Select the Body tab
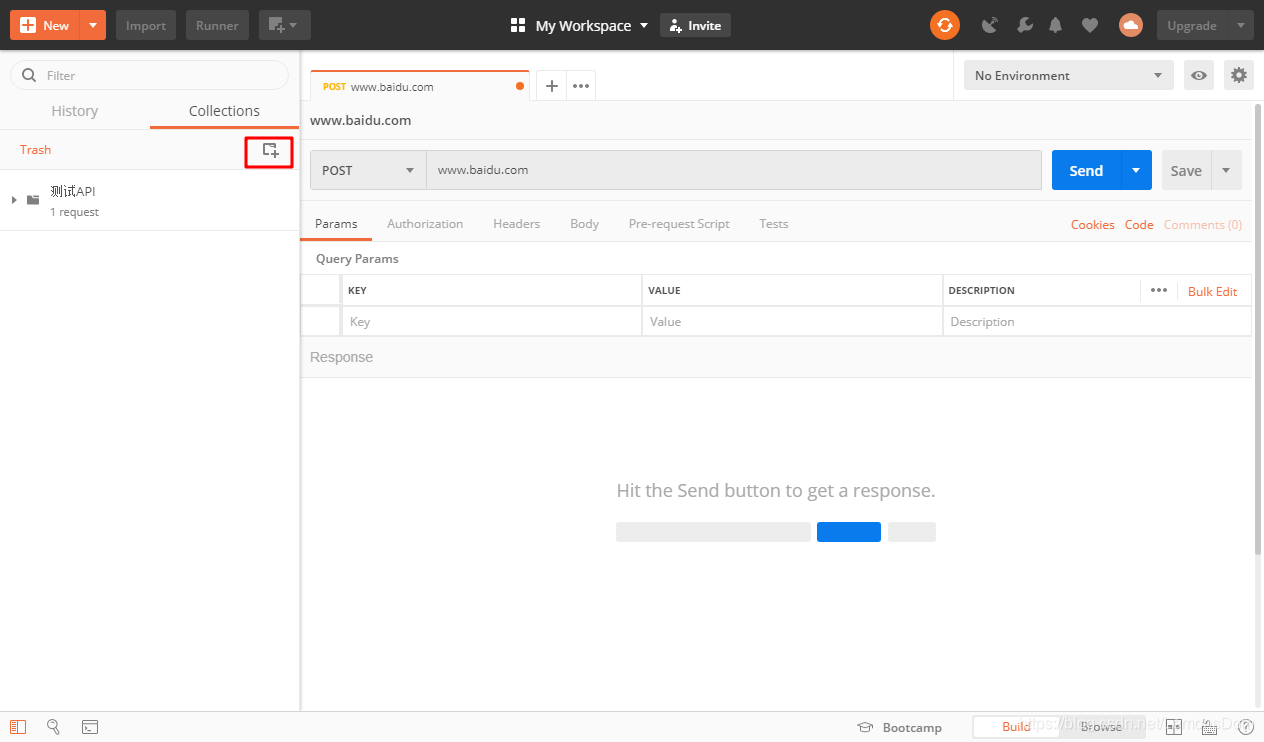1264x742 pixels. point(584,224)
